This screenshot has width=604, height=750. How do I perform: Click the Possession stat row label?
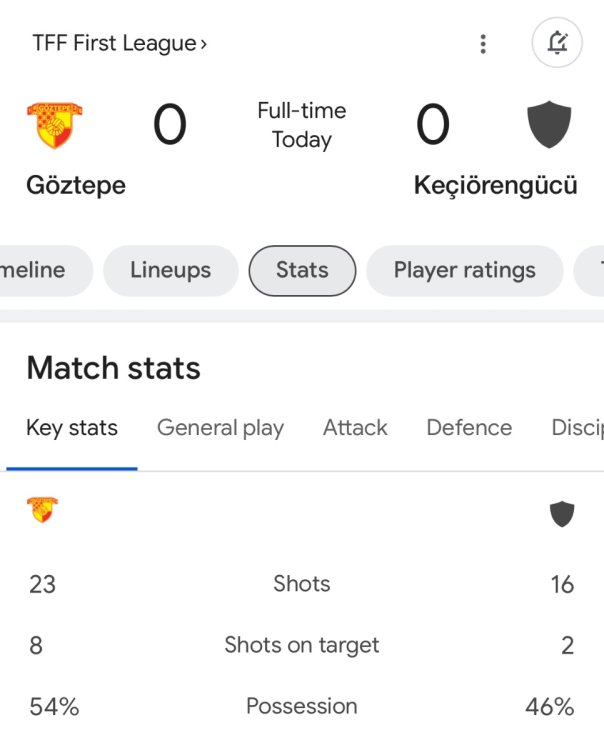tap(301, 706)
